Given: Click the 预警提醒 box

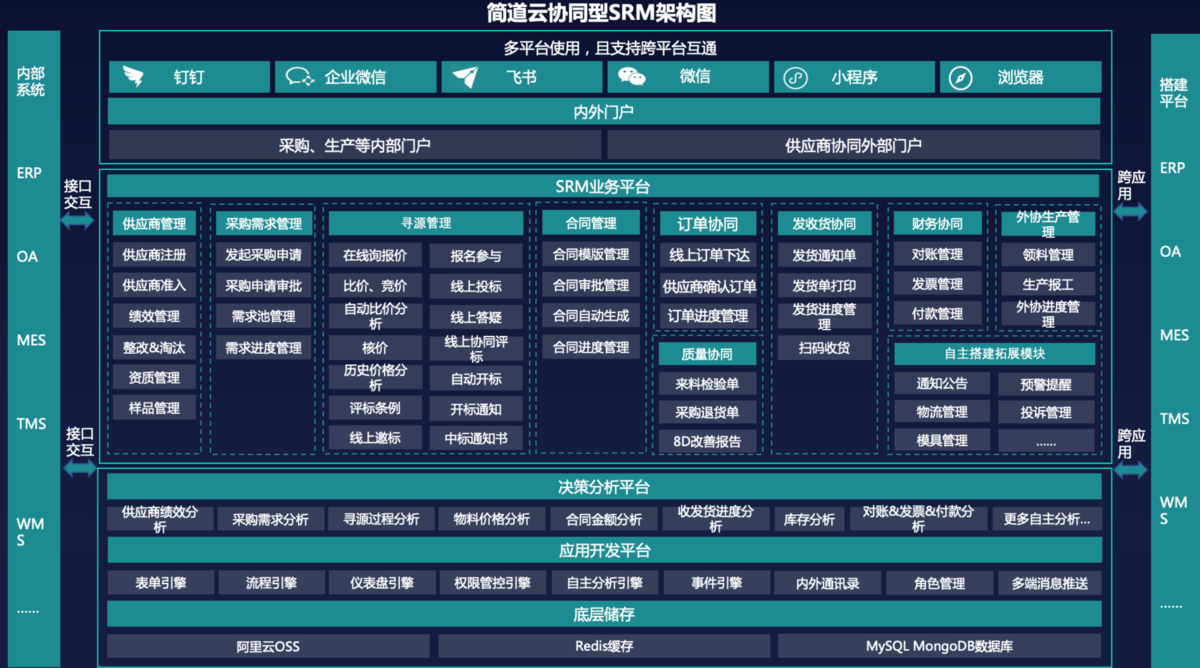Looking at the screenshot, I should [1046, 384].
